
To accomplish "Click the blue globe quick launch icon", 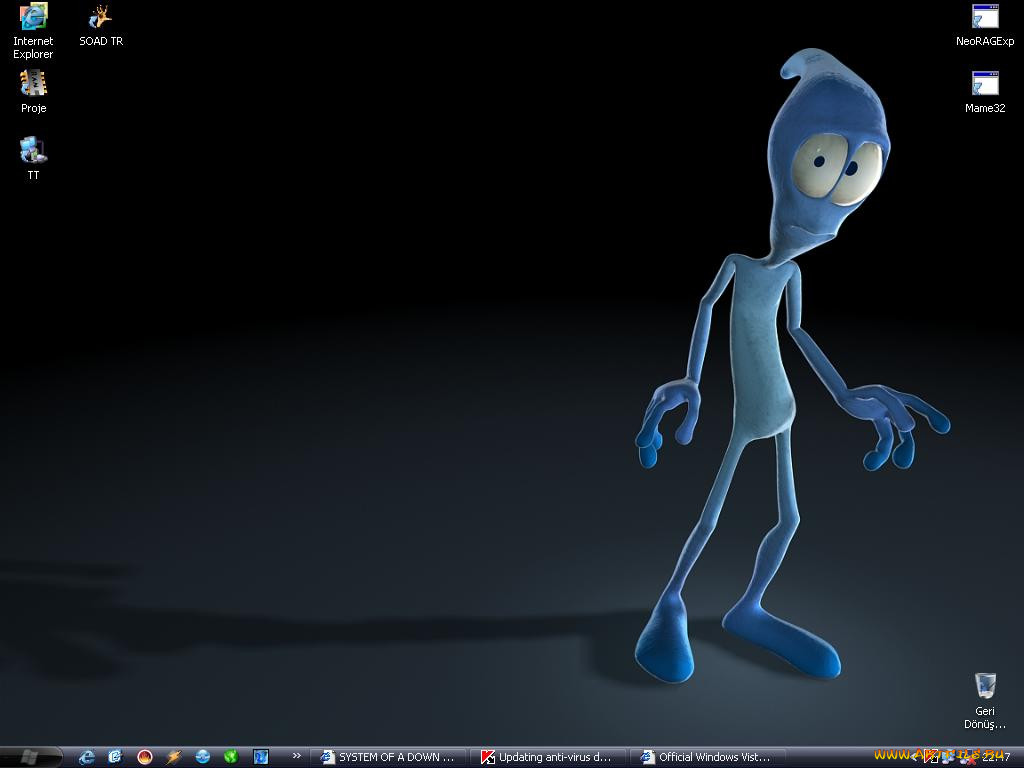I will tap(202, 757).
